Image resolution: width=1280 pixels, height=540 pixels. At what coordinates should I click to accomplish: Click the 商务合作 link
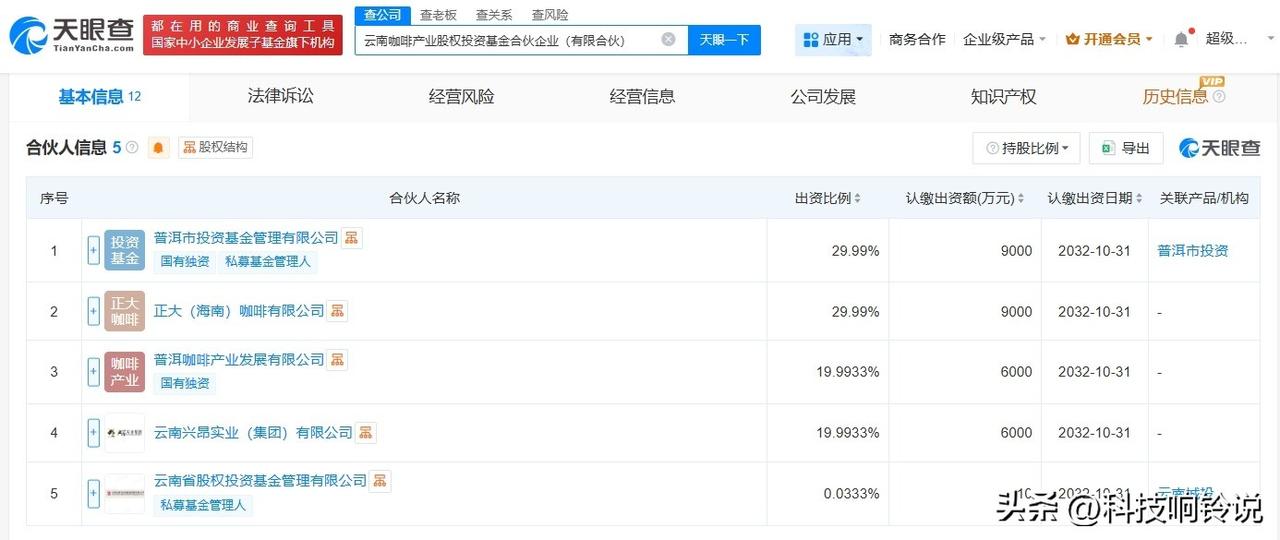[917, 39]
